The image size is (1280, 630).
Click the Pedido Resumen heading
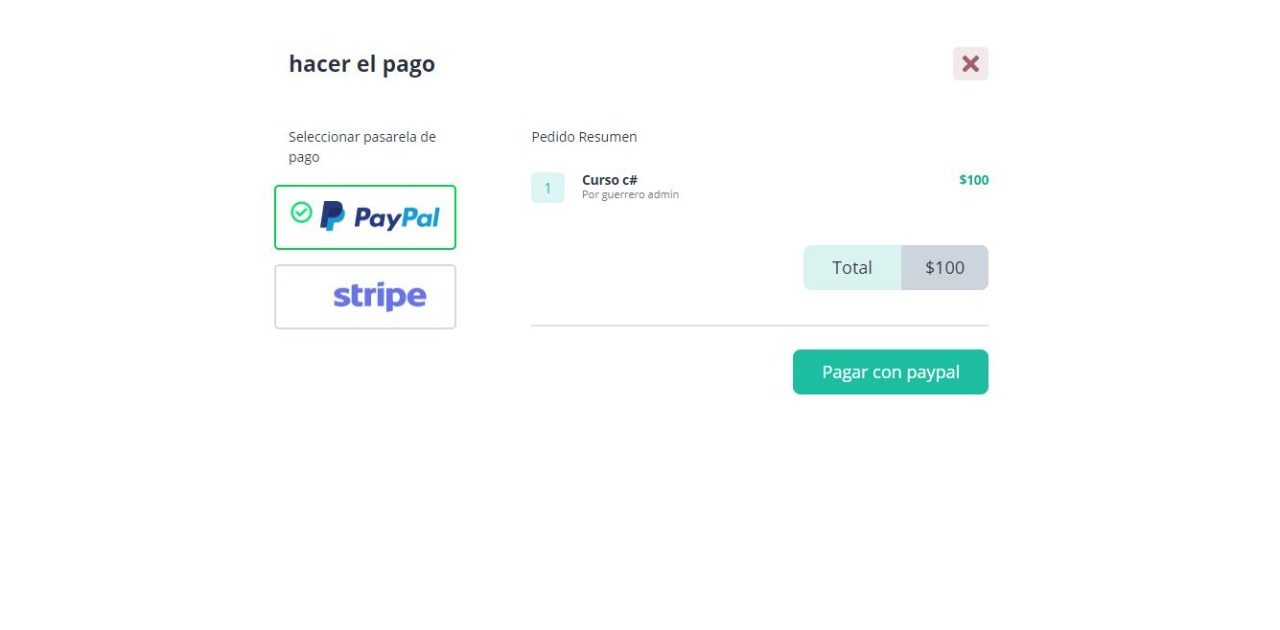(584, 137)
